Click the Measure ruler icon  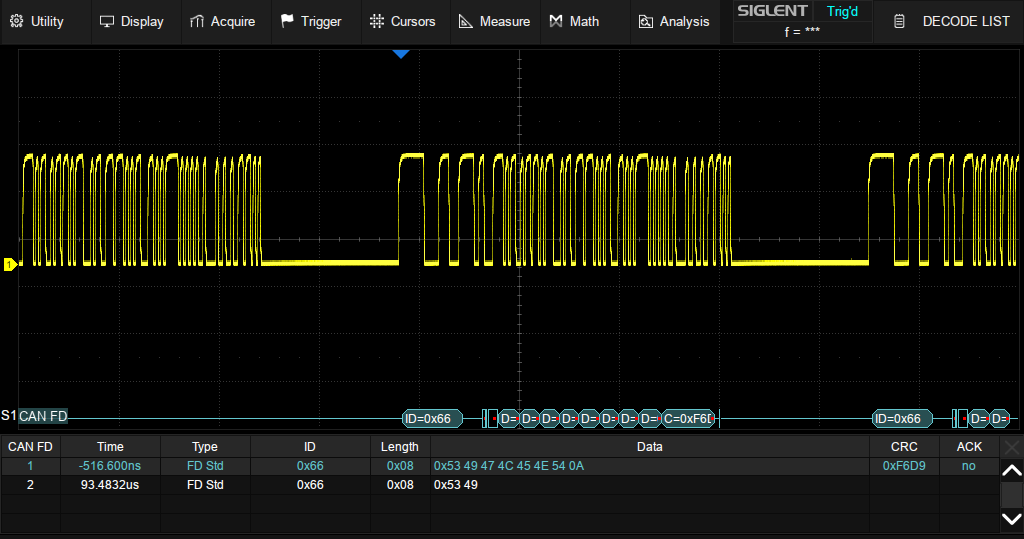pos(465,21)
